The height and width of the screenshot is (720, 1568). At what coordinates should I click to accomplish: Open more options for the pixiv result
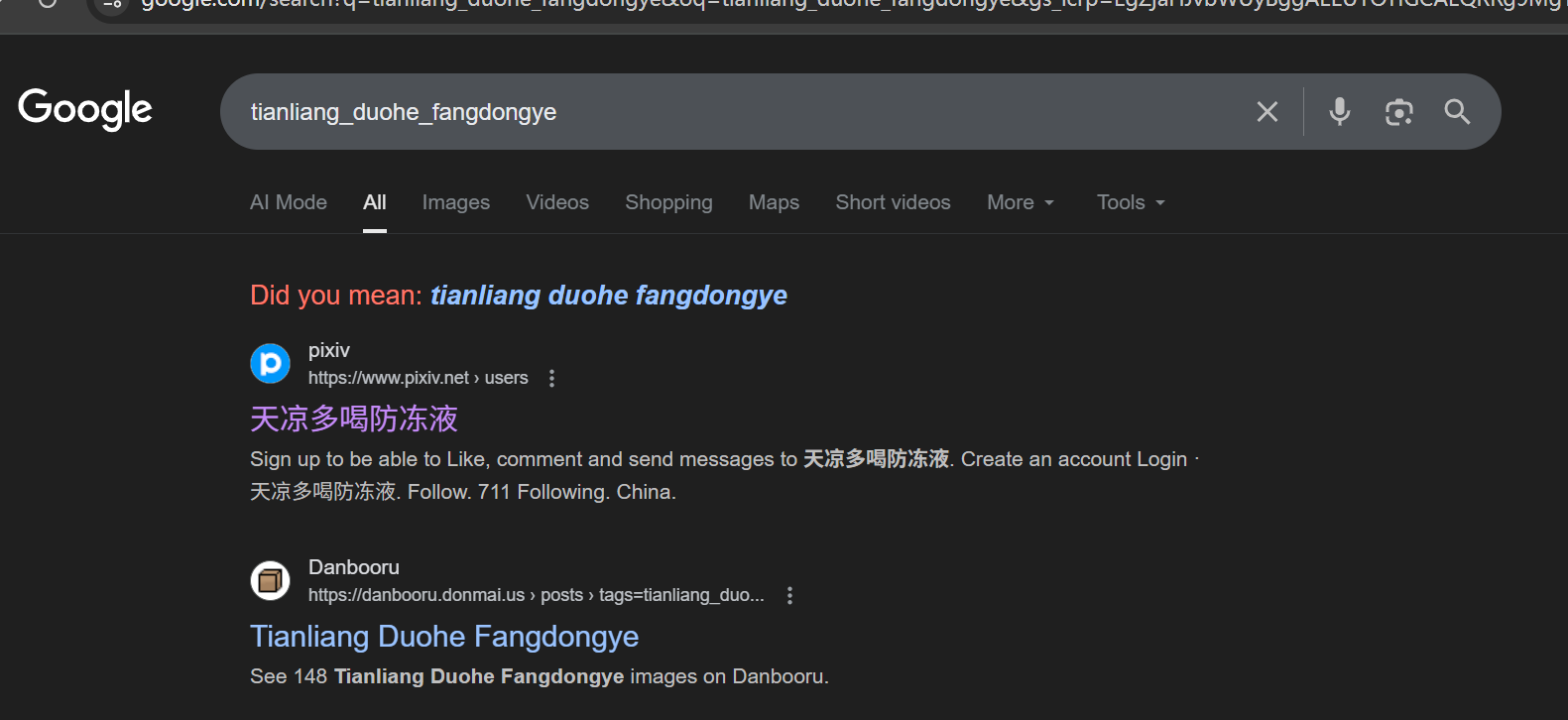tap(552, 378)
